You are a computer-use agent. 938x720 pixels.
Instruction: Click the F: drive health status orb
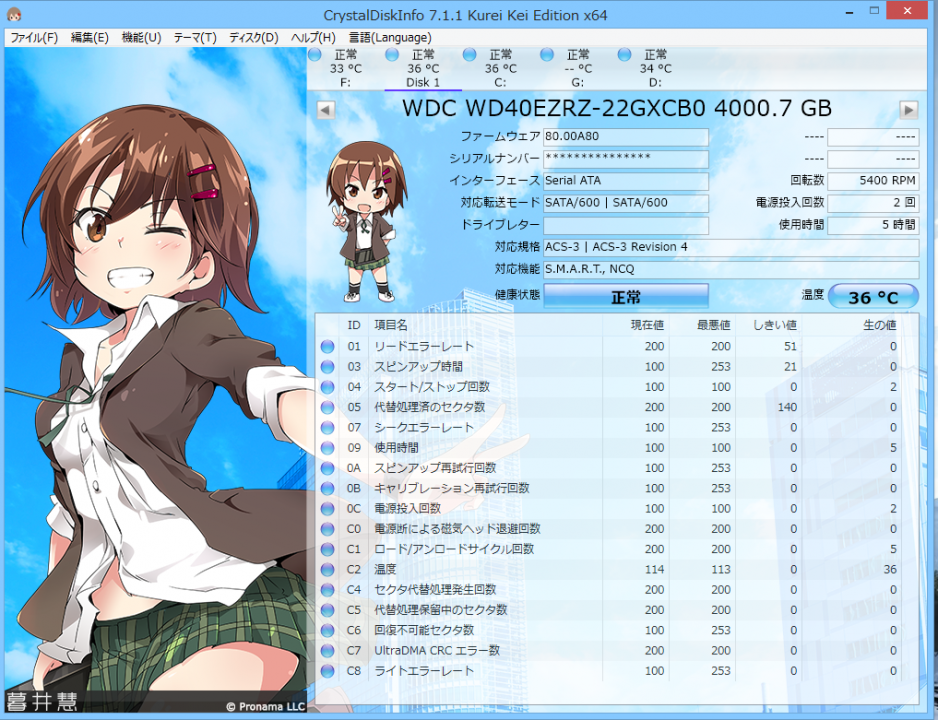315,55
